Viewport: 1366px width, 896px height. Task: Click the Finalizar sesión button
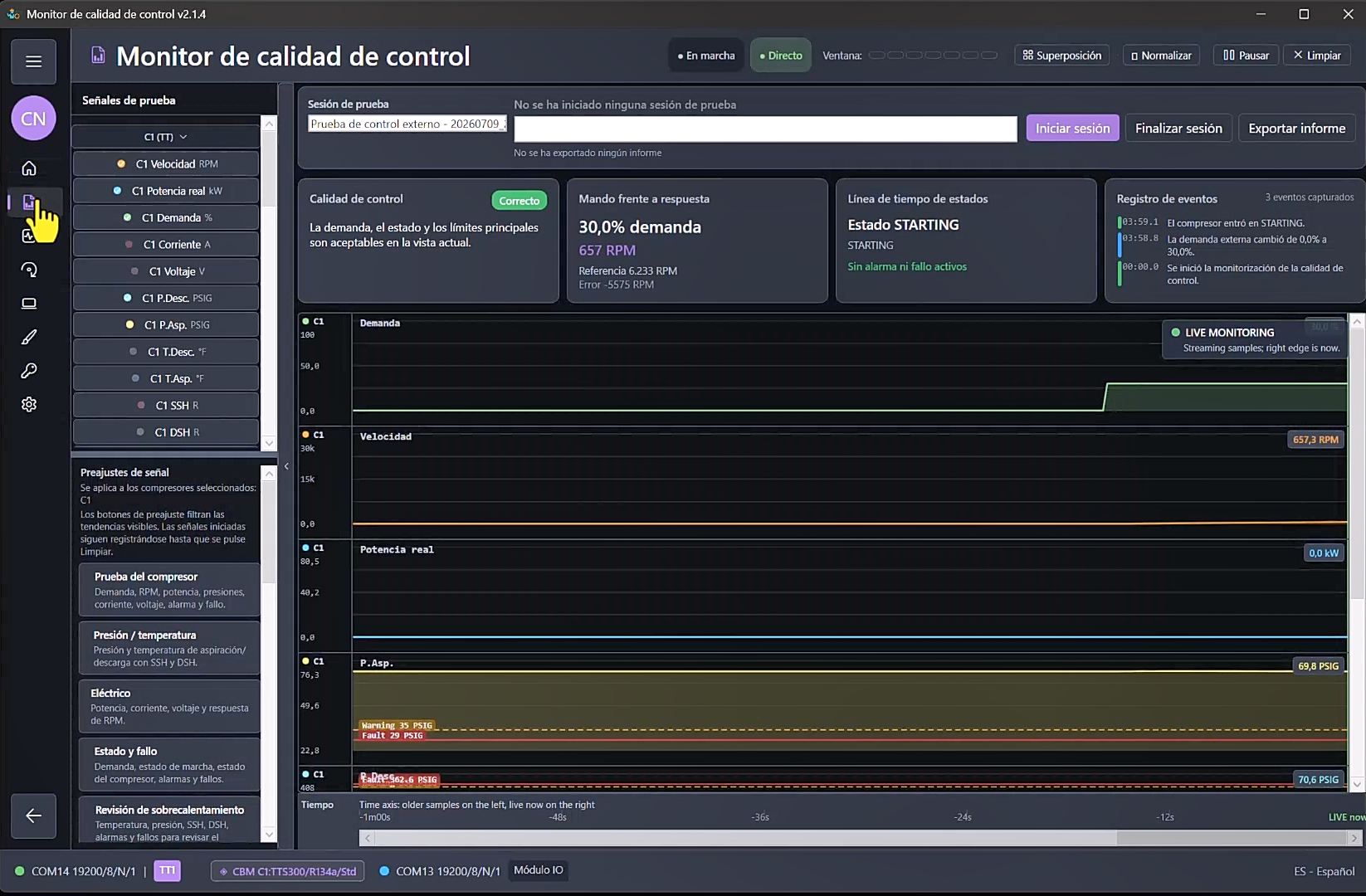coord(1178,129)
